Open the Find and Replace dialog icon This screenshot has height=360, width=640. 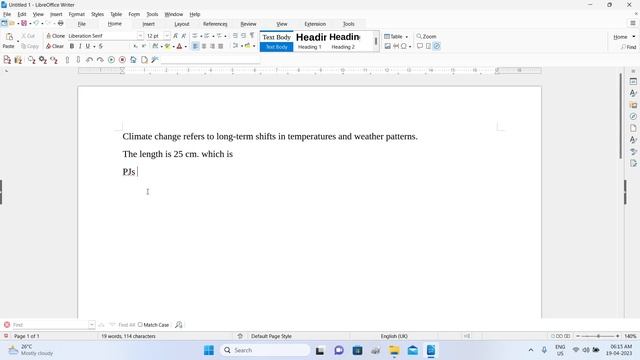(179, 325)
